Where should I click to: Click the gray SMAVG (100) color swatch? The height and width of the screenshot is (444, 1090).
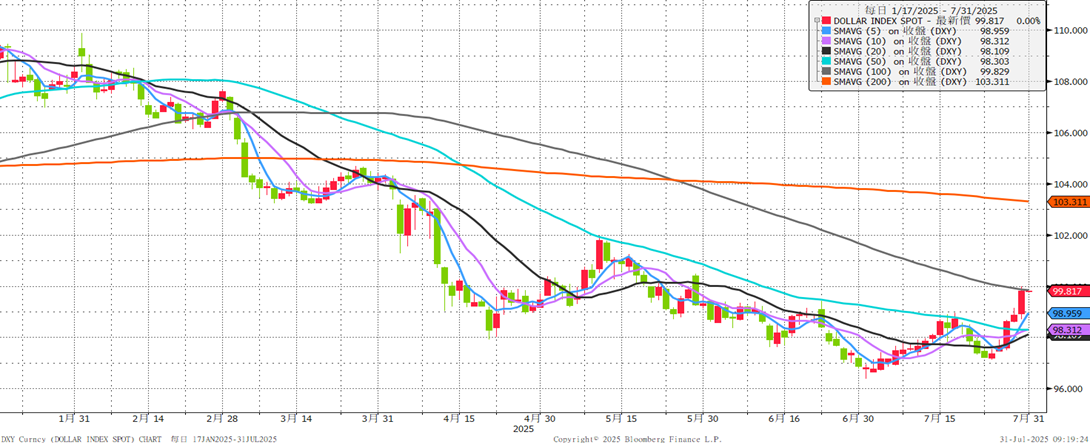click(827, 72)
